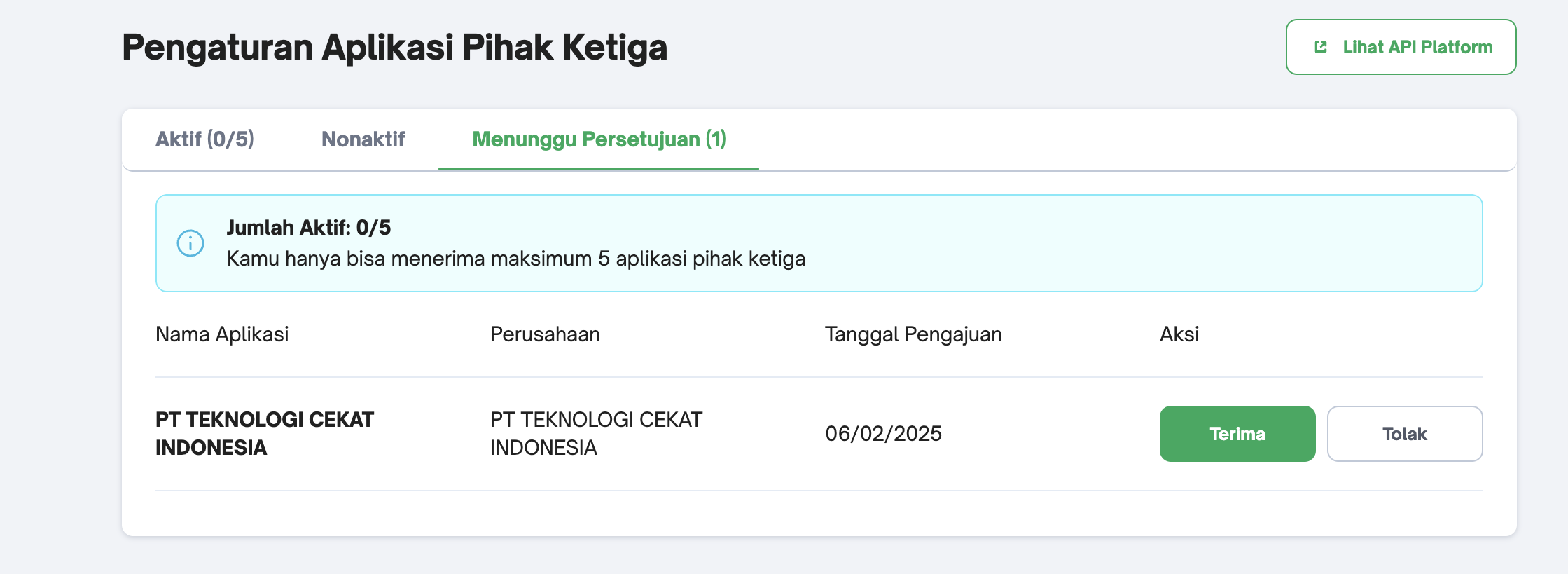1568x574 pixels.
Task: Click the external link icon beside Lihat API Platform
Action: [1321, 47]
